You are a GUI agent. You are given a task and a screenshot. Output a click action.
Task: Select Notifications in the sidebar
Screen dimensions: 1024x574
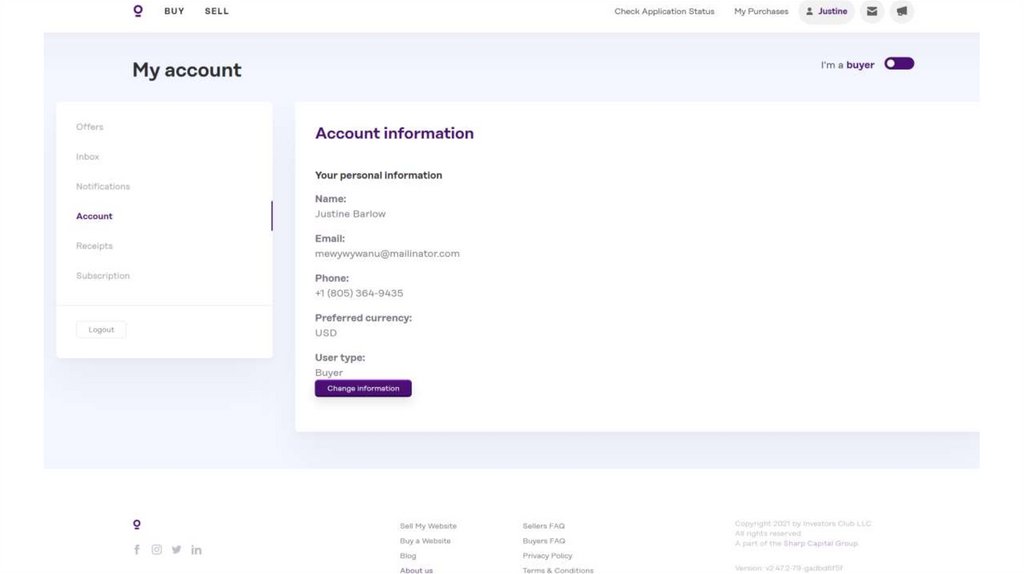(103, 187)
